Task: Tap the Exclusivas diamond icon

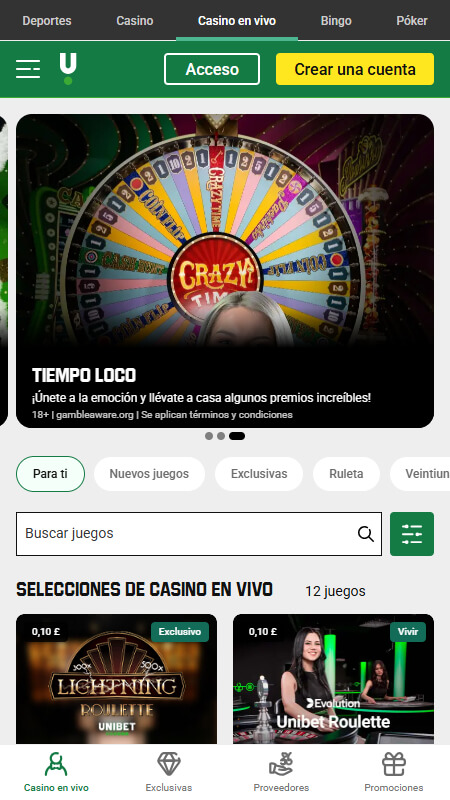Action: [x=169, y=764]
